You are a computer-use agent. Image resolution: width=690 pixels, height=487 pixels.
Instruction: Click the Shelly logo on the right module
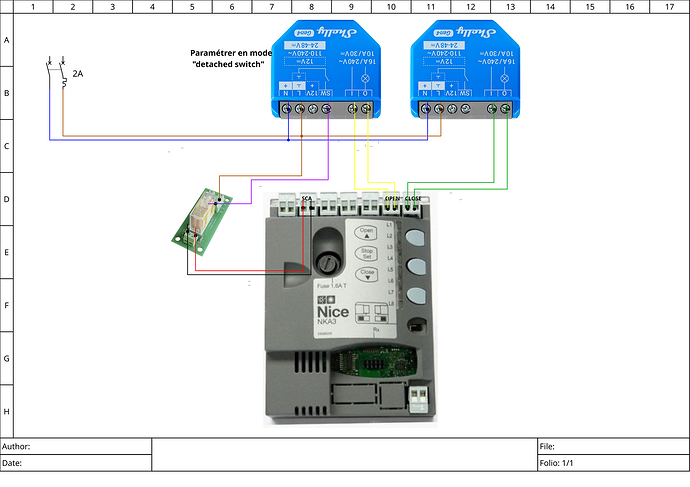(x=477, y=32)
